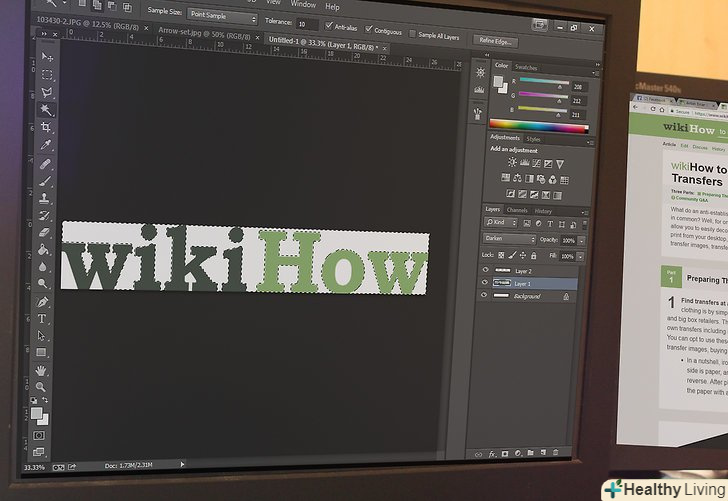The width and height of the screenshot is (728, 501).
Task: Select the Zoom tool in toolbar
Action: coord(41,386)
